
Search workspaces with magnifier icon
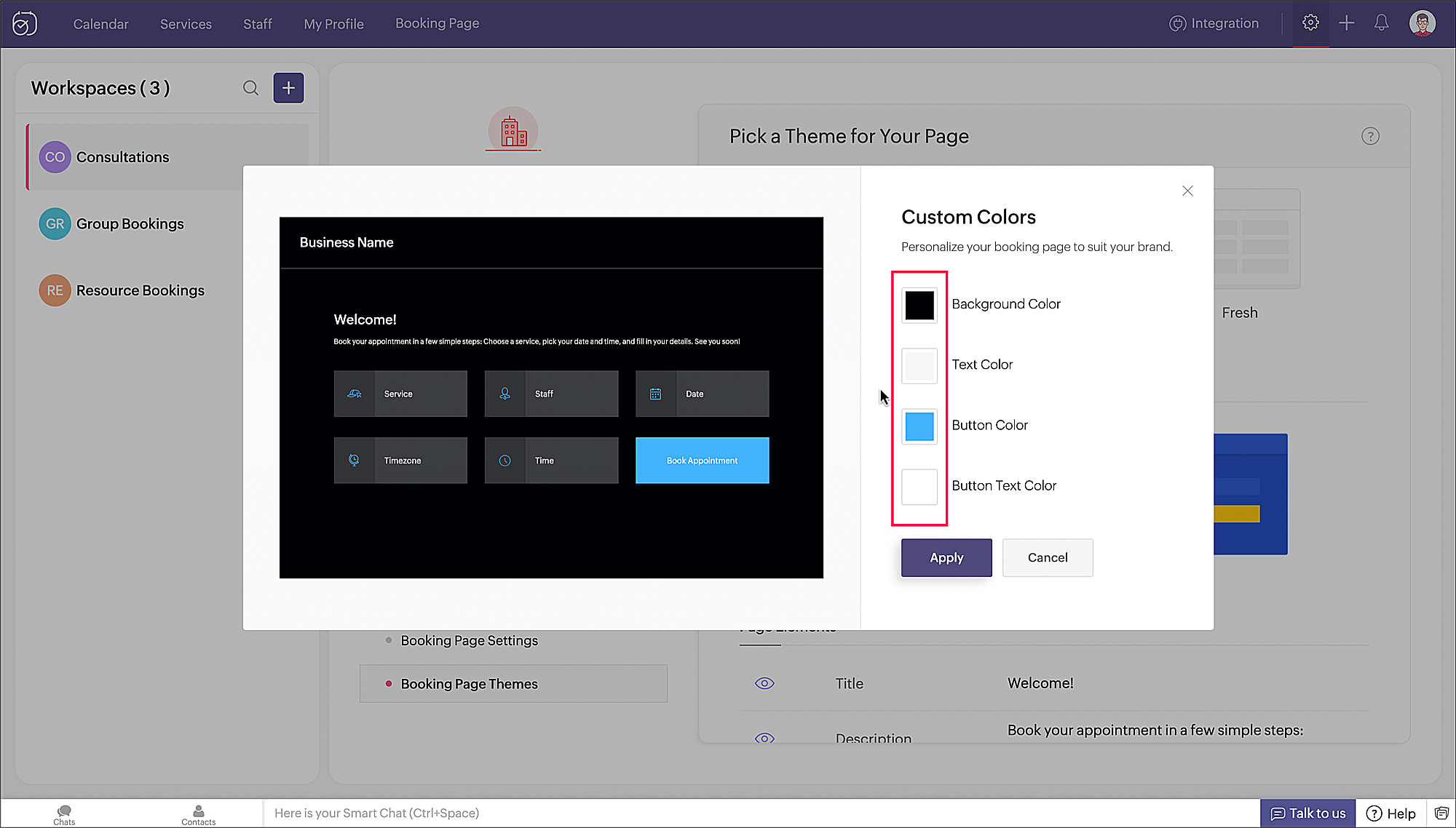click(250, 88)
